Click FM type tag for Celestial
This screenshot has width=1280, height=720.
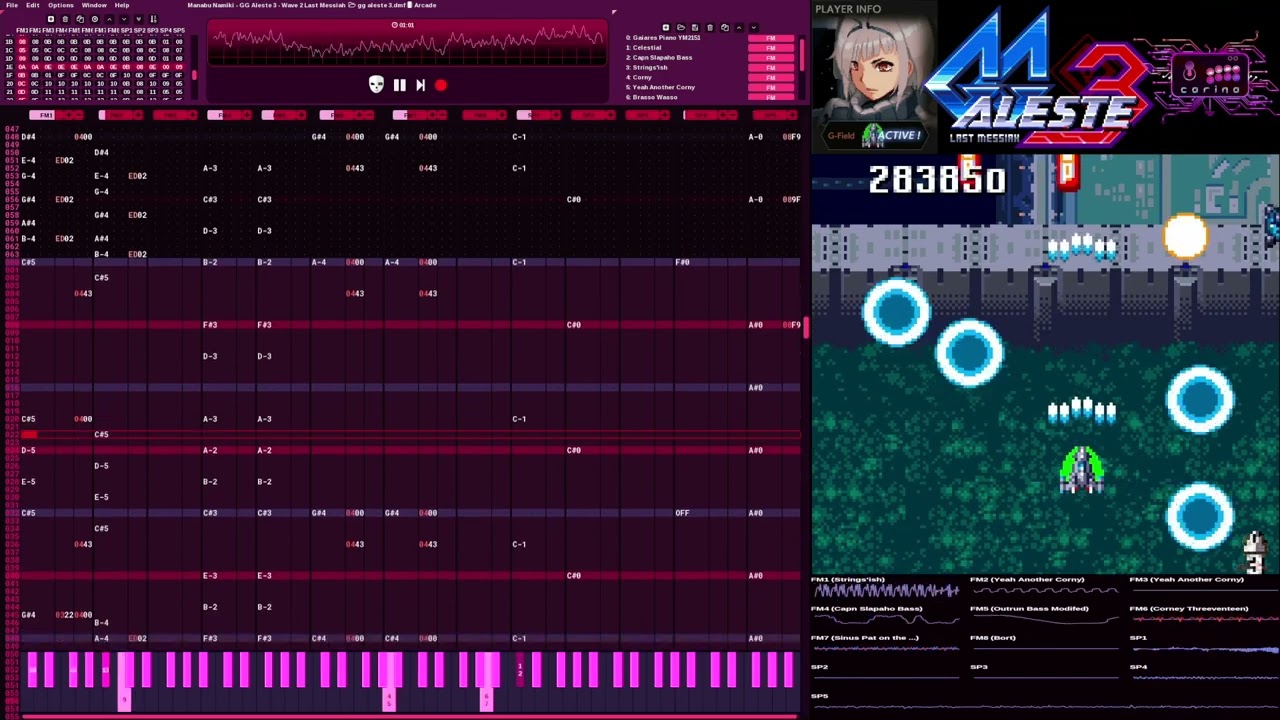pyautogui.click(x=771, y=48)
